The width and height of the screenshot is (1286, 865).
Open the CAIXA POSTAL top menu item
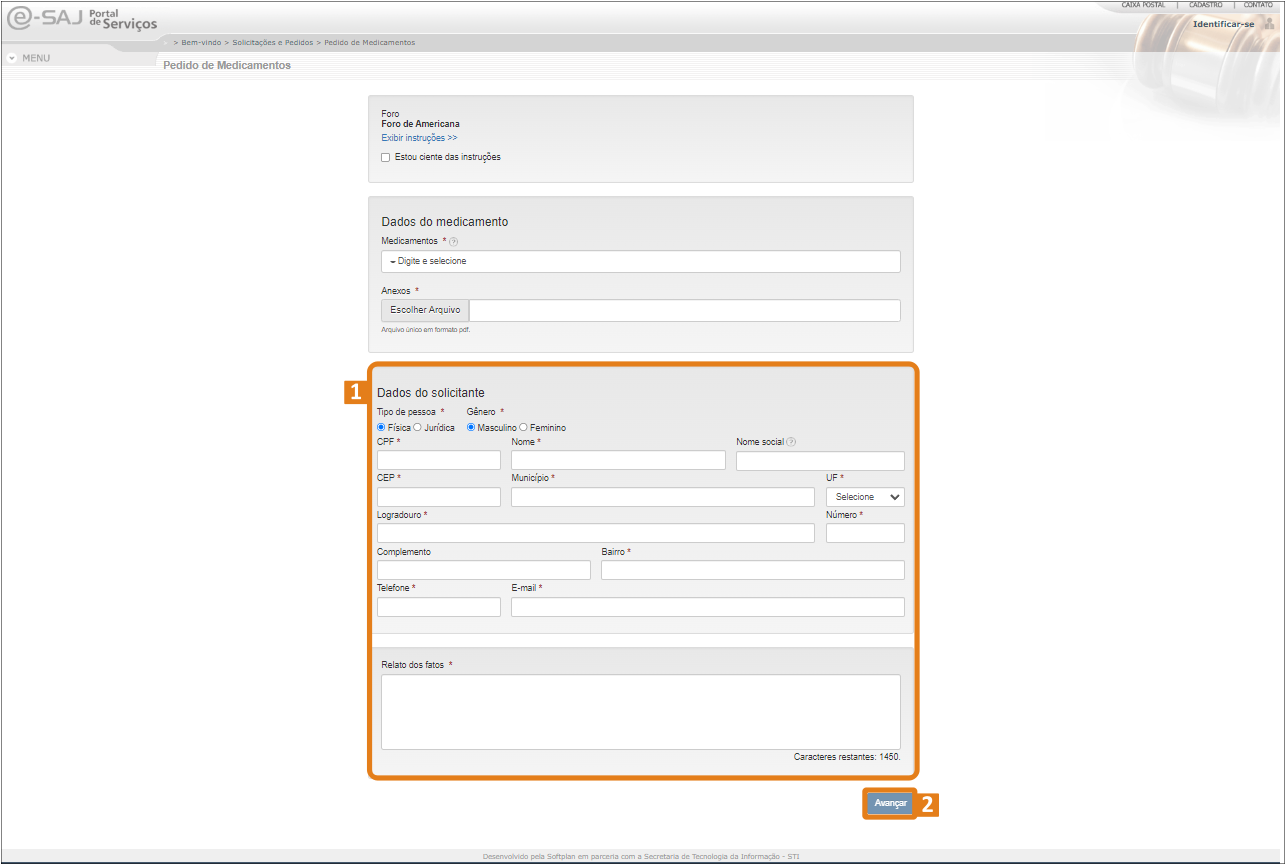pos(1143,5)
